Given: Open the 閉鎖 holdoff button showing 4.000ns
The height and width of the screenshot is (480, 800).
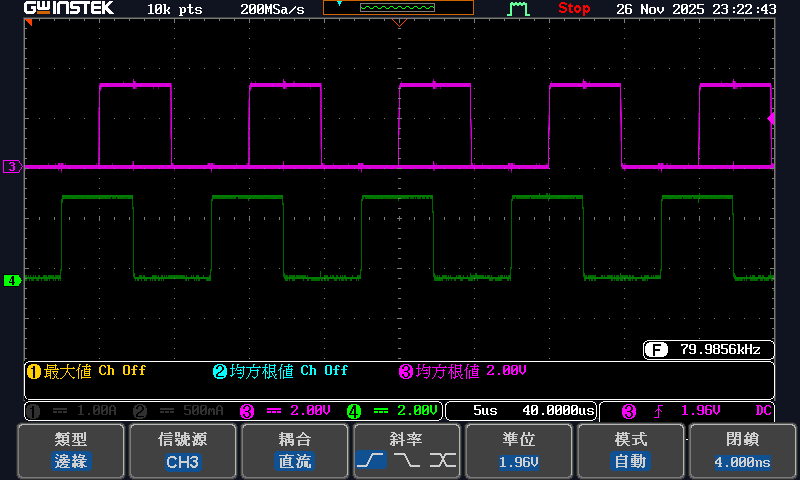Looking at the screenshot, I should (x=742, y=451).
